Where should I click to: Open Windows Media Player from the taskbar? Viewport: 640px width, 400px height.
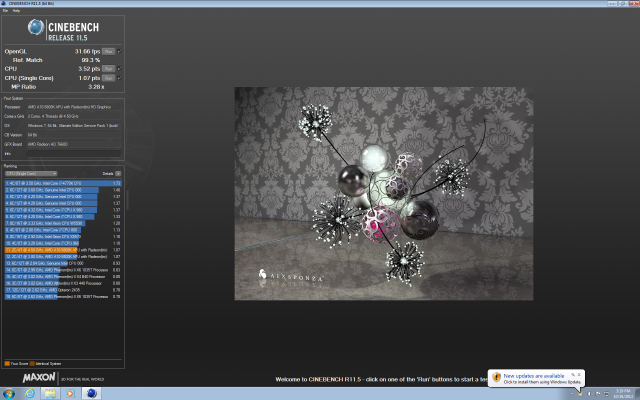point(70,393)
